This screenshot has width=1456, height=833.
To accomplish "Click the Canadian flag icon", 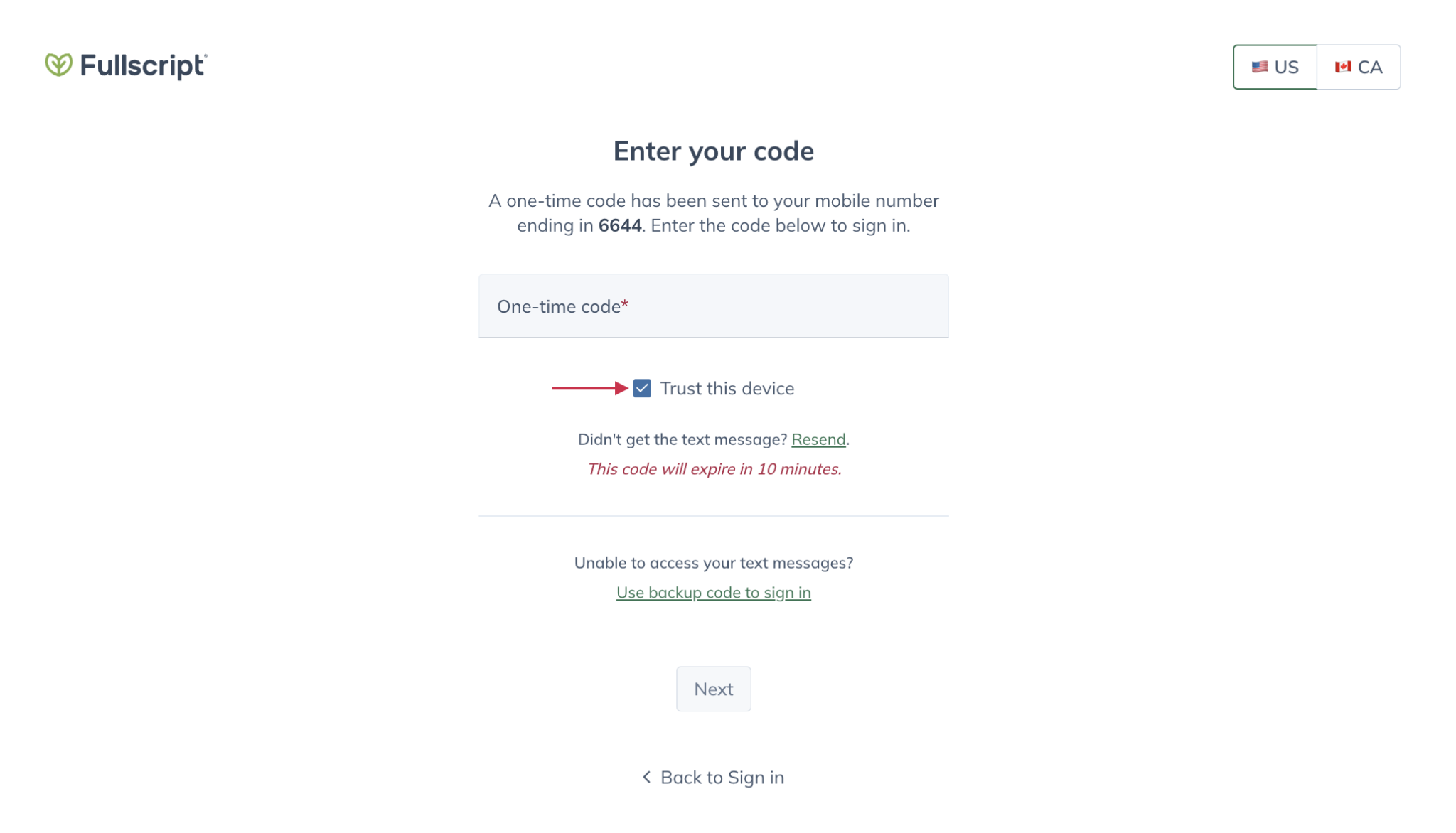I will [x=1342, y=66].
